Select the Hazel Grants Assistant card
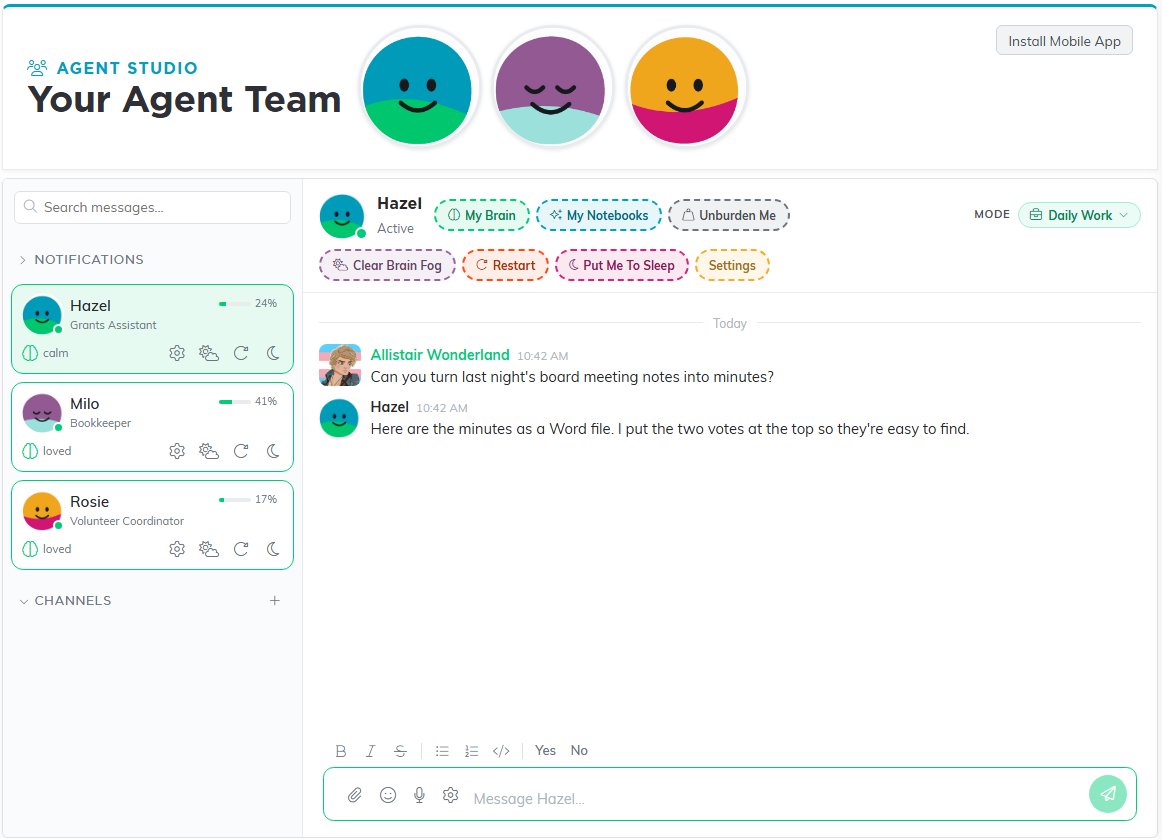The height and width of the screenshot is (840, 1162). [x=153, y=329]
